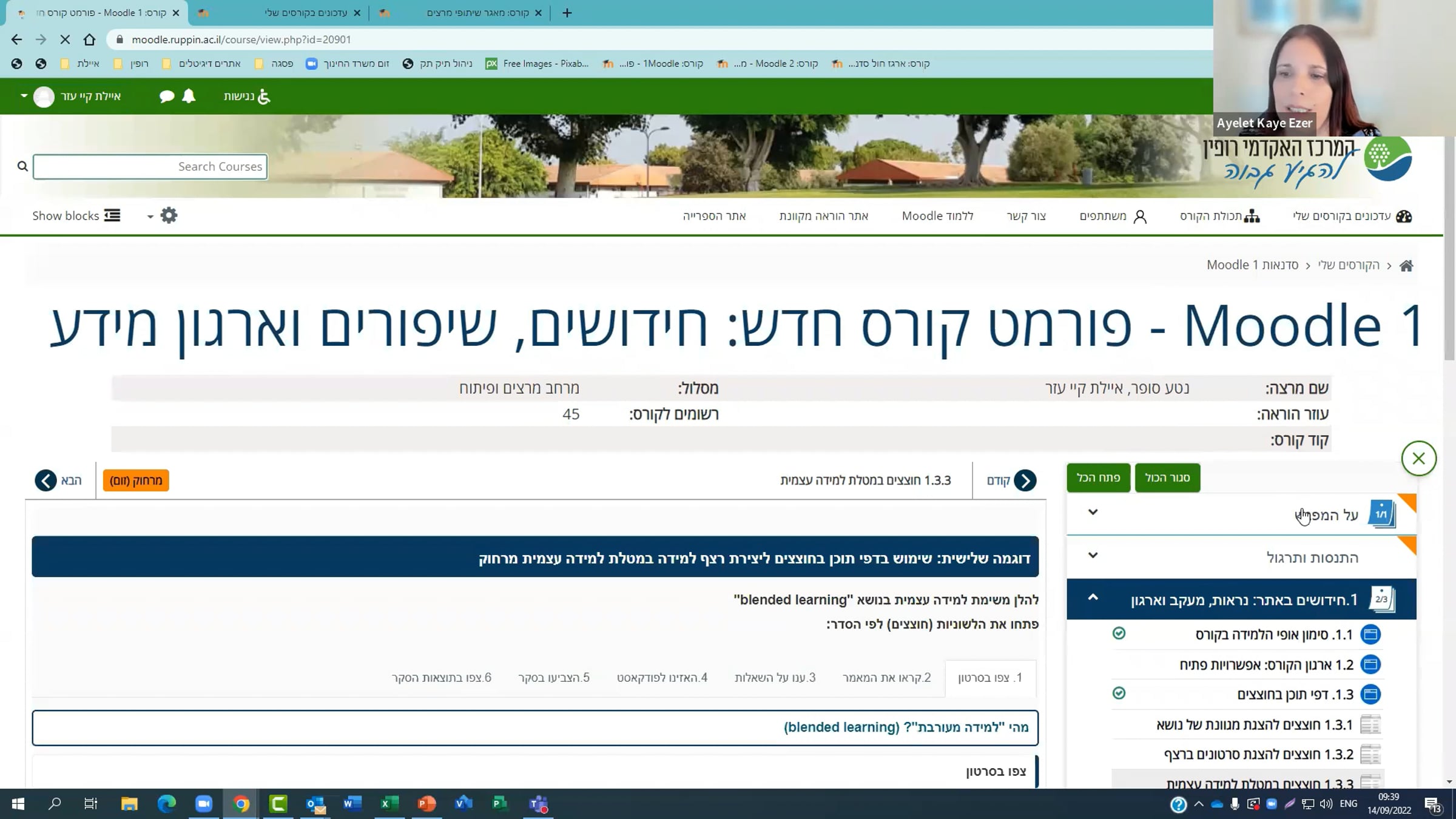Open the צור קשר link
This screenshot has height=819, width=1456.
[1026, 216]
